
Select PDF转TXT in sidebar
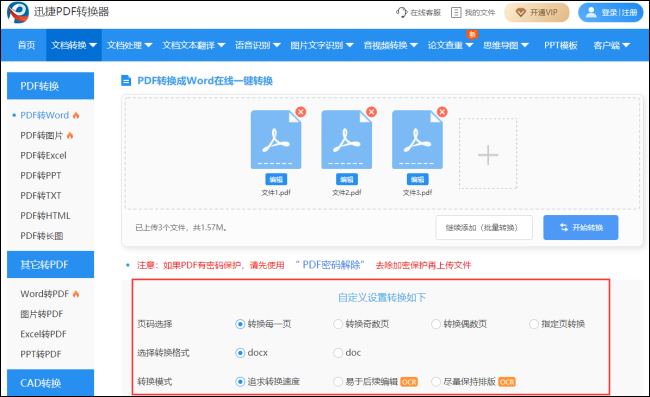[41, 196]
